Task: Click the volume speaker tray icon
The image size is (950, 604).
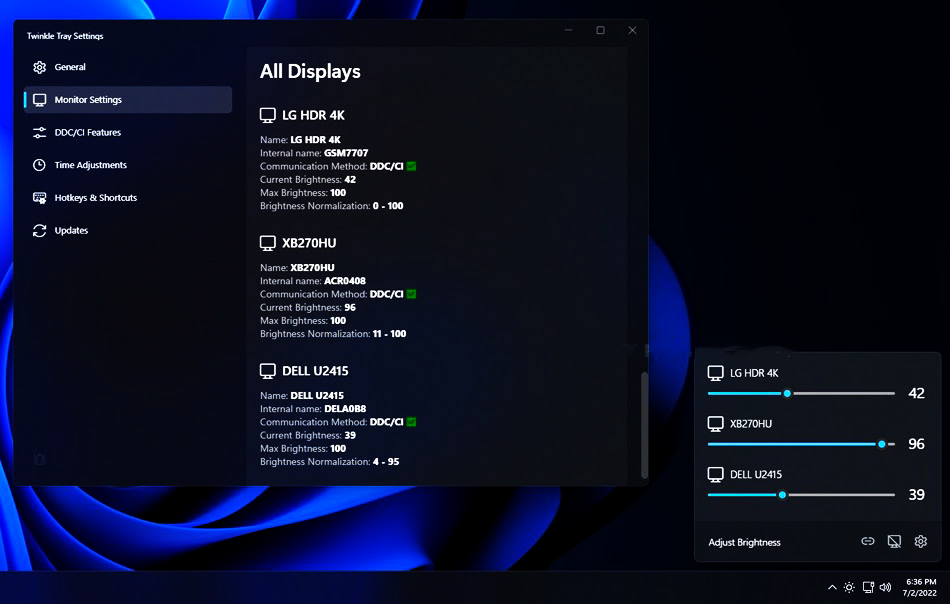Action: (x=885, y=587)
